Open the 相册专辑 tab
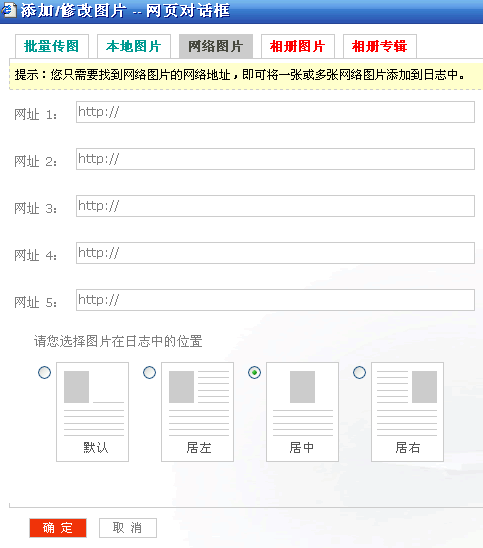Screen dimensions: 483x548 point(380,46)
